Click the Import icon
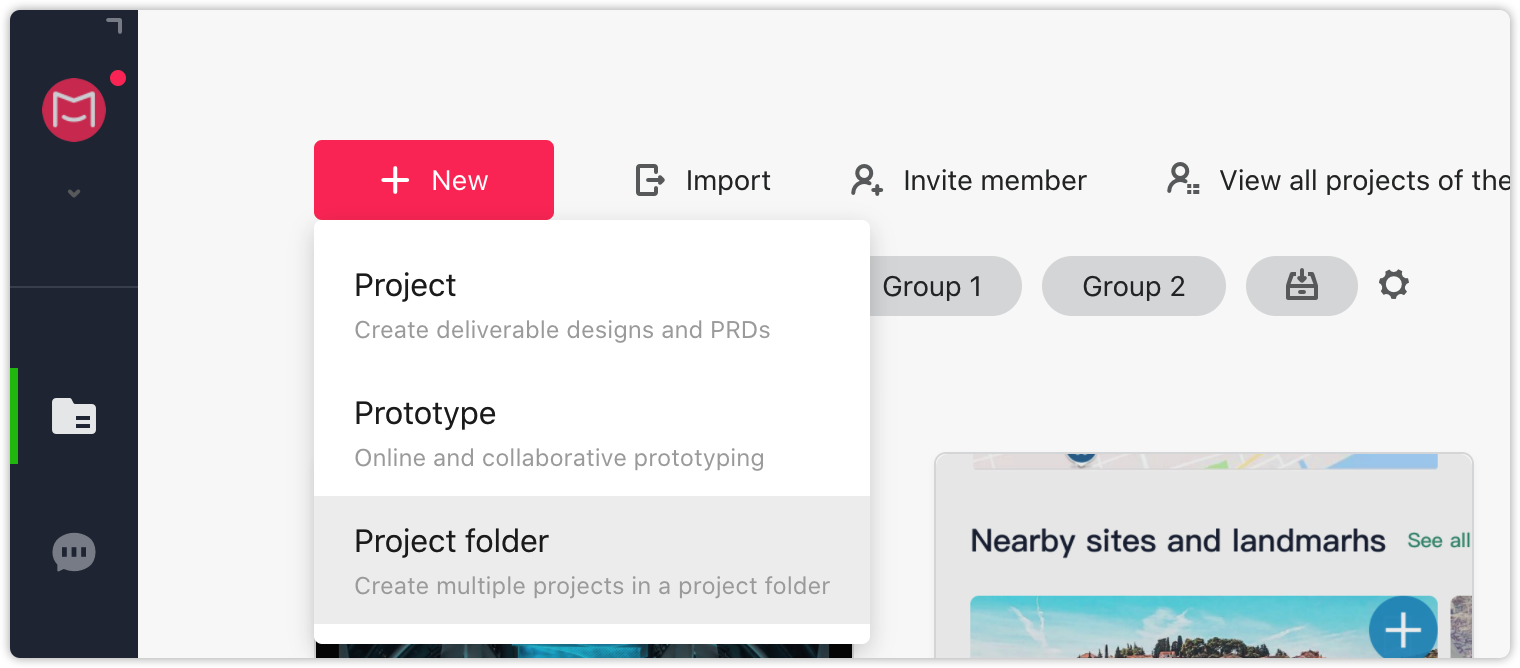 tap(649, 180)
